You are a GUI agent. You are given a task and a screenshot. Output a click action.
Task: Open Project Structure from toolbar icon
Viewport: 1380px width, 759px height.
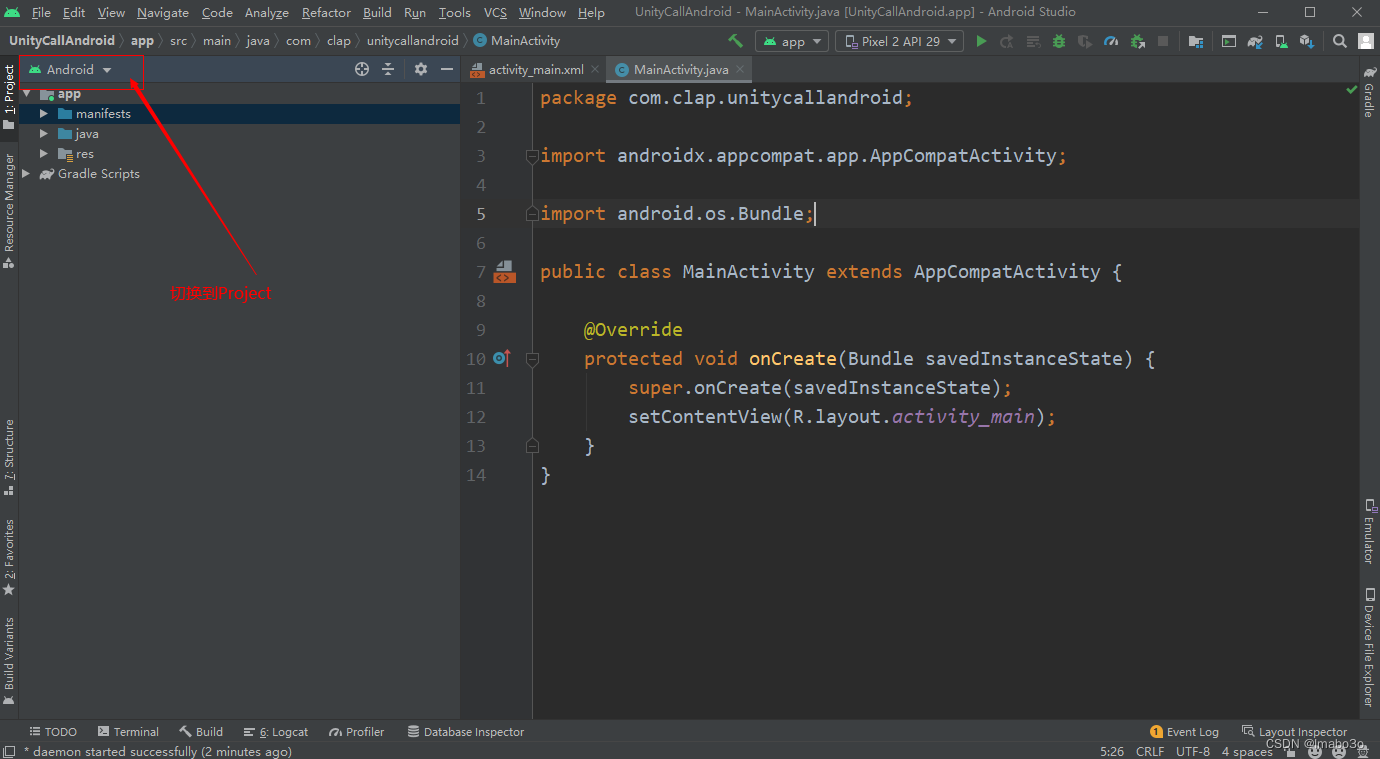pos(1196,41)
